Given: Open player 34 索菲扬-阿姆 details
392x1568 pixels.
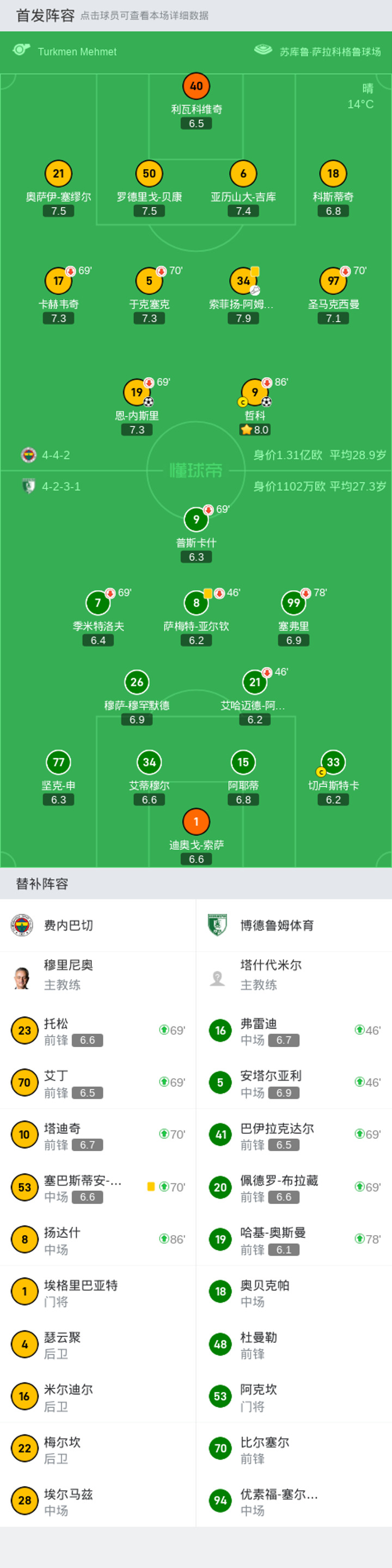Looking at the screenshot, I should click(x=243, y=296).
